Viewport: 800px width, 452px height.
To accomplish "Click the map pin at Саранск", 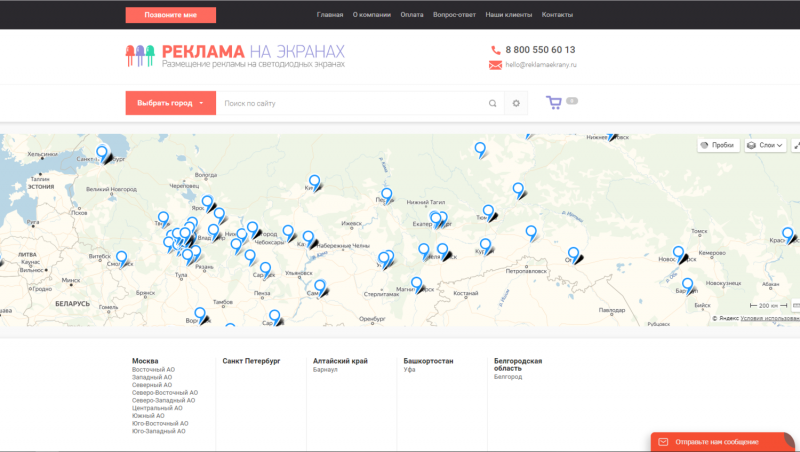I will 265,269.
